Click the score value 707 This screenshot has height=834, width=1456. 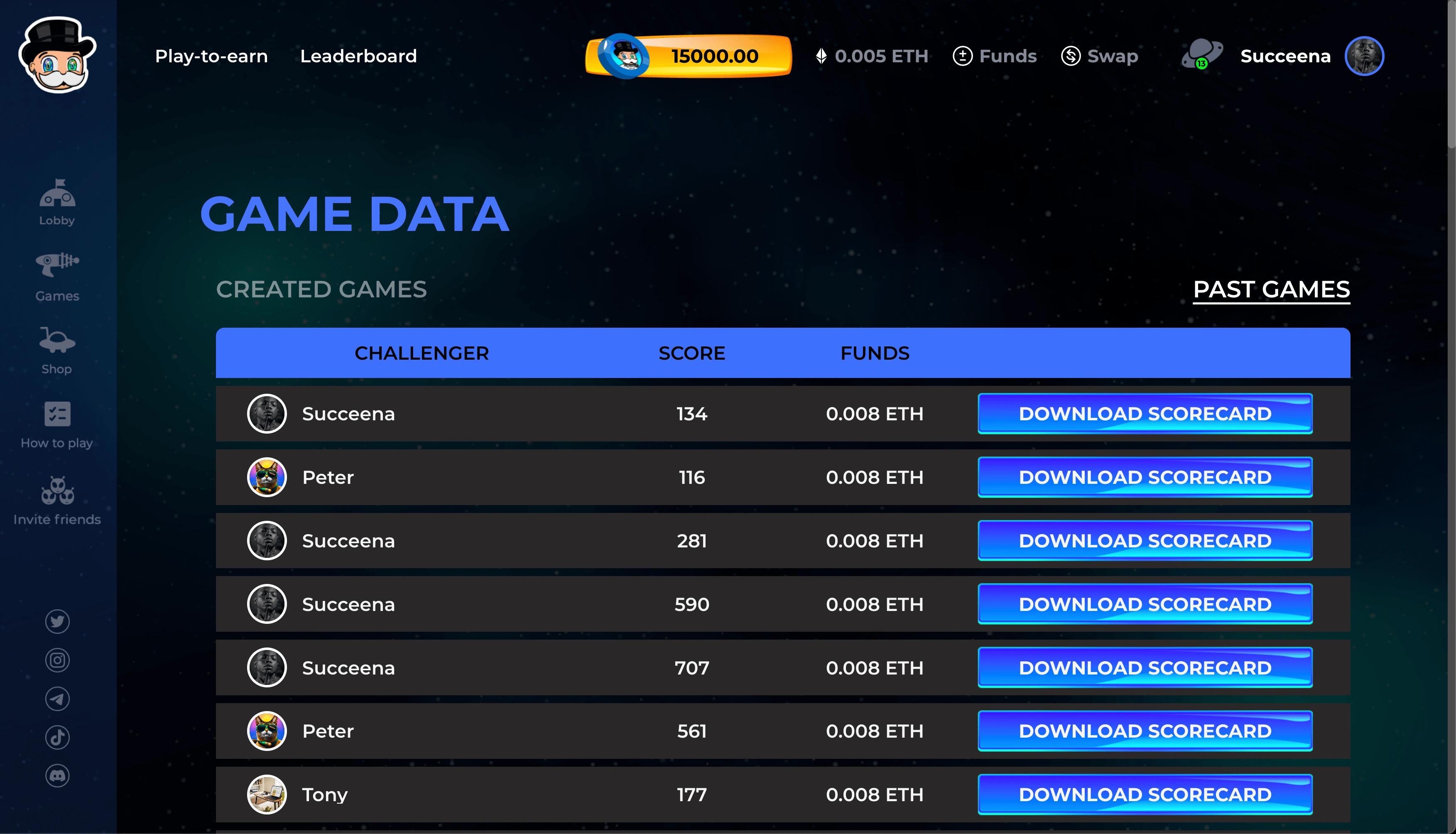tap(691, 668)
